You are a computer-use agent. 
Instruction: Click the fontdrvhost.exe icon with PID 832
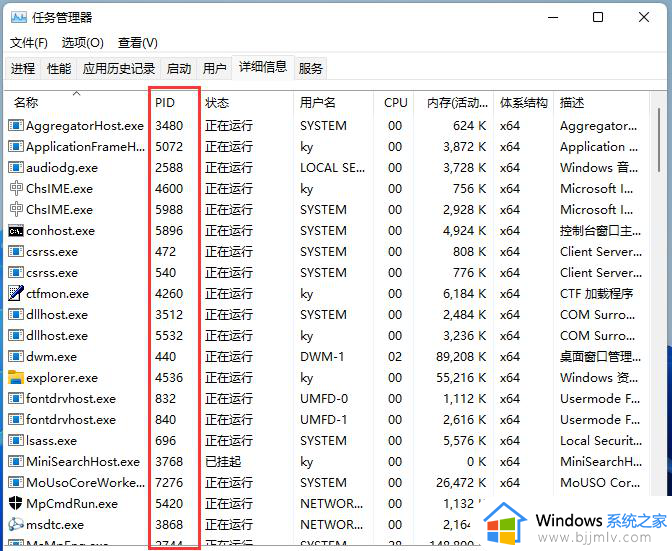(16, 398)
